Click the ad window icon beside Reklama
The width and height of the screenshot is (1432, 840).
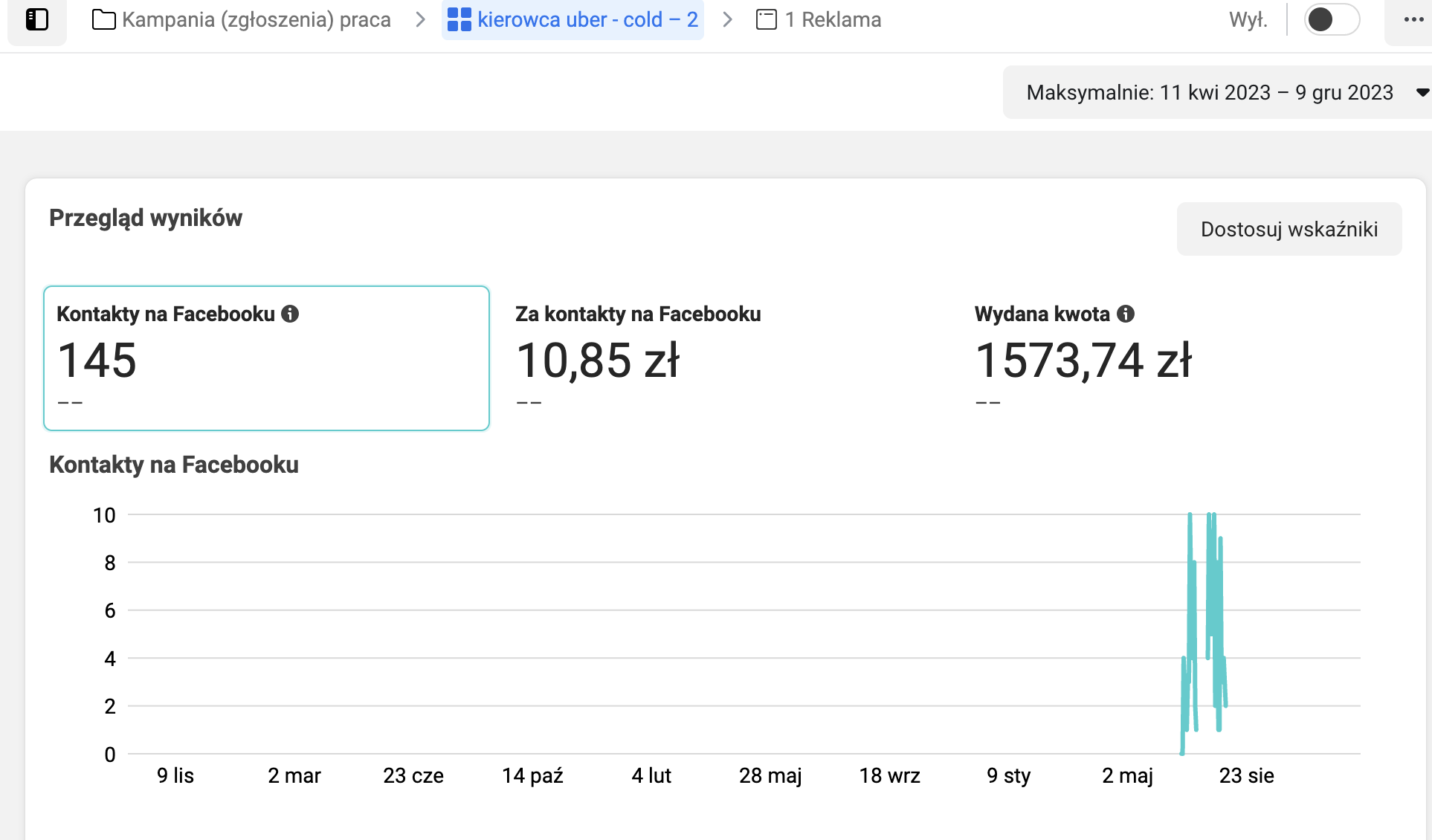pos(766,19)
